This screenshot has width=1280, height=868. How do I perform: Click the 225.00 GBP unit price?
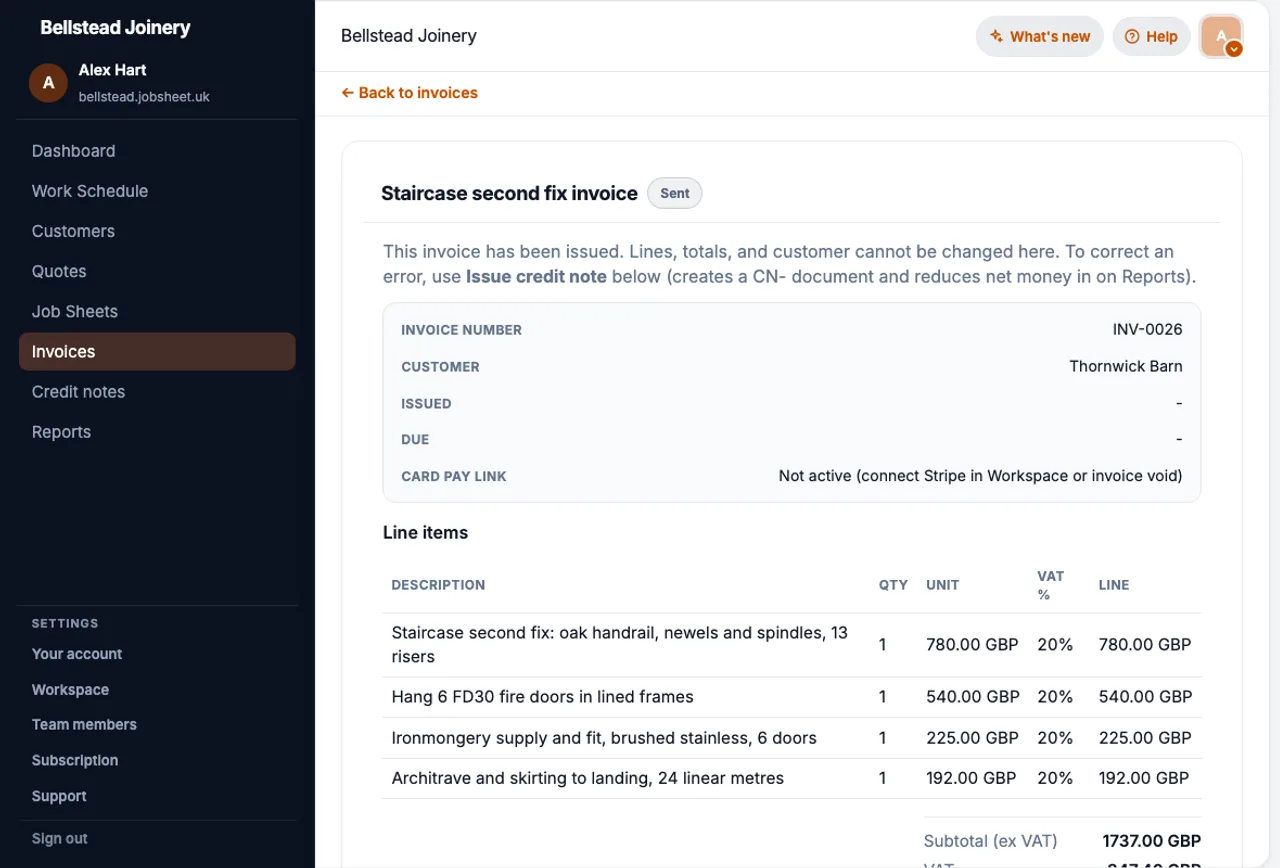tap(972, 738)
